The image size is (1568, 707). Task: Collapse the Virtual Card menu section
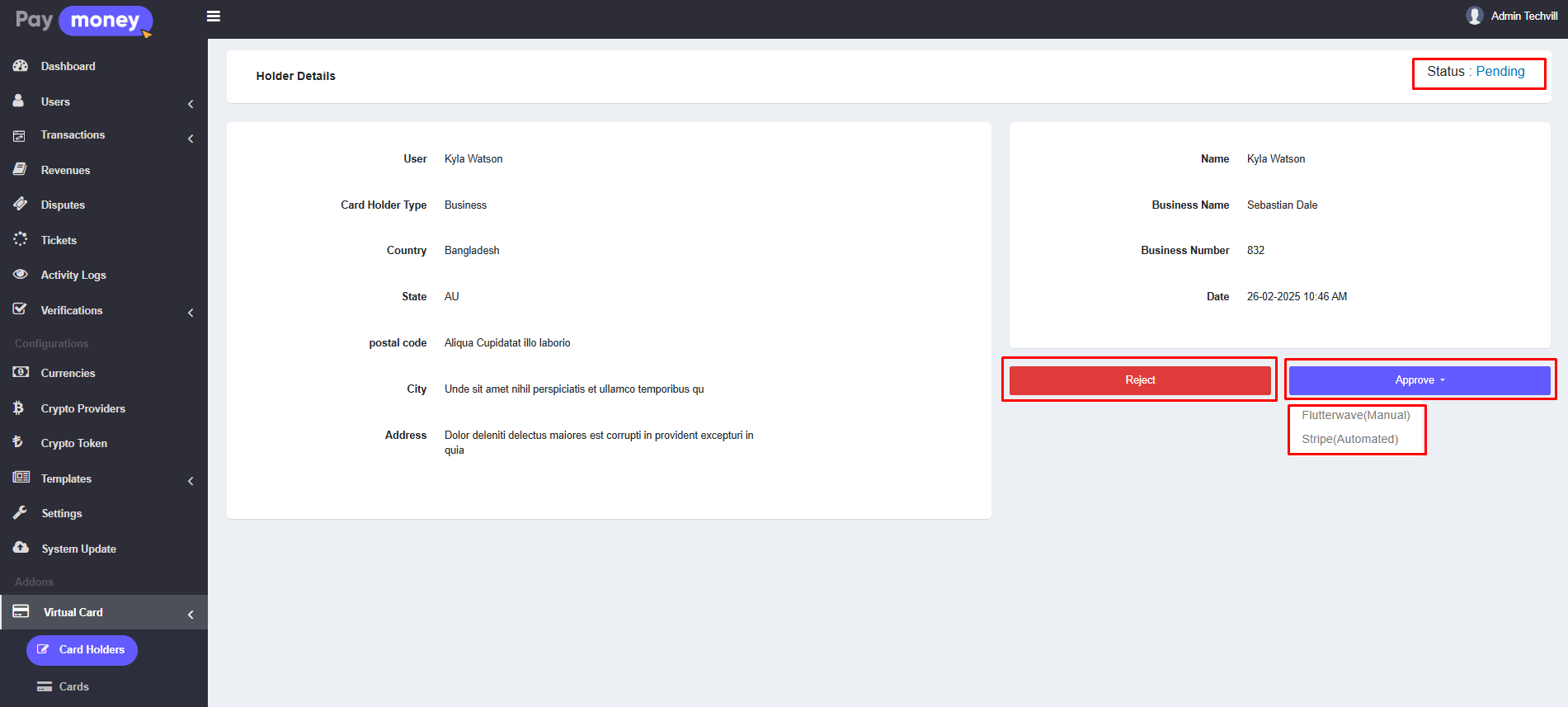(191, 615)
